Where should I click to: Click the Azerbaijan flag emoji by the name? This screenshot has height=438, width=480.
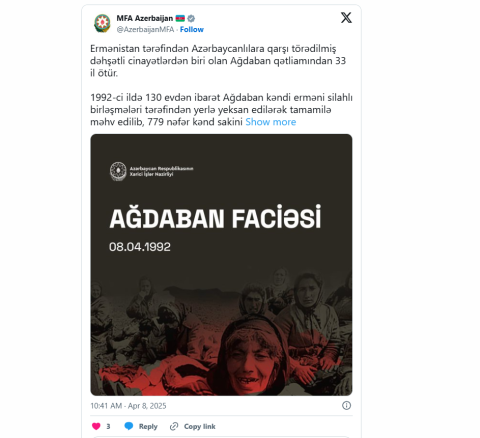pos(180,18)
